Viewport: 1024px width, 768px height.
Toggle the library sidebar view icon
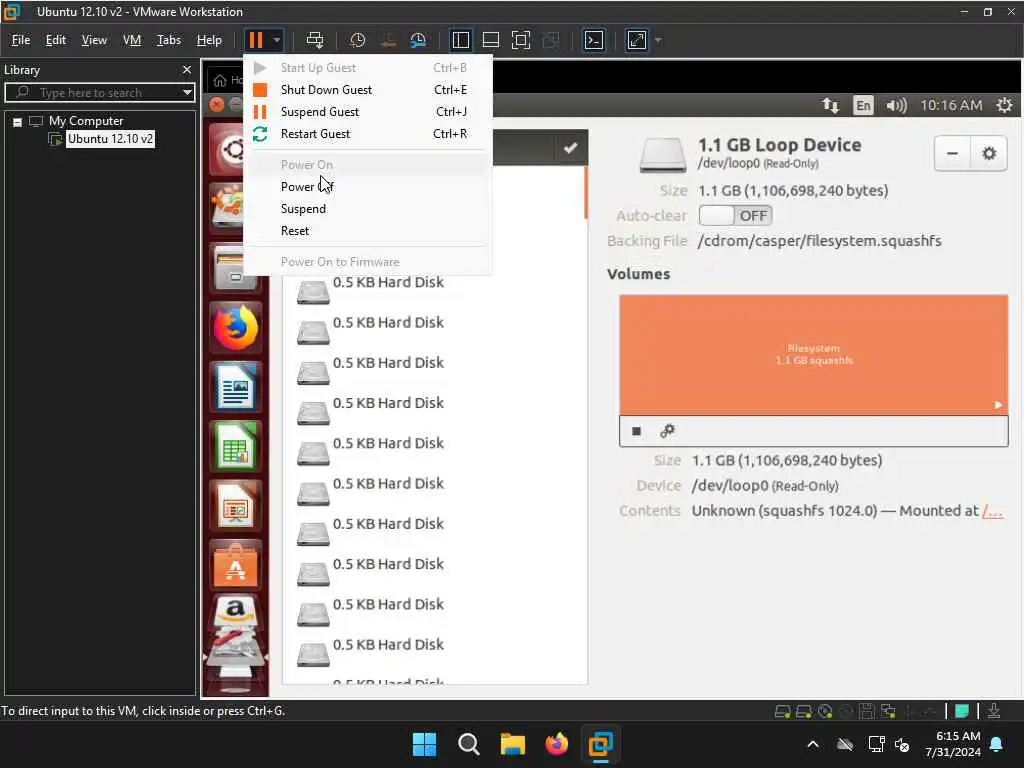[460, 40]
